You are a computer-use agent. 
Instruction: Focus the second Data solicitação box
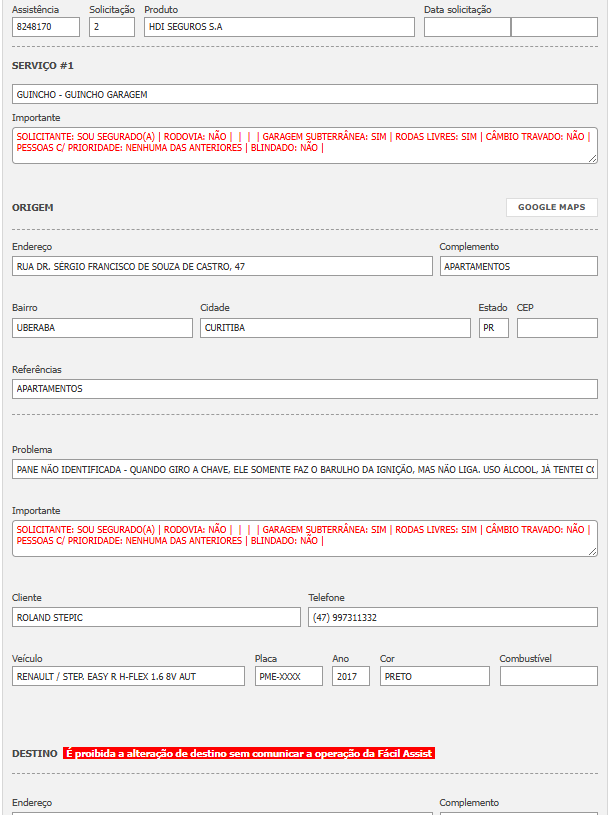coord(554,27)
